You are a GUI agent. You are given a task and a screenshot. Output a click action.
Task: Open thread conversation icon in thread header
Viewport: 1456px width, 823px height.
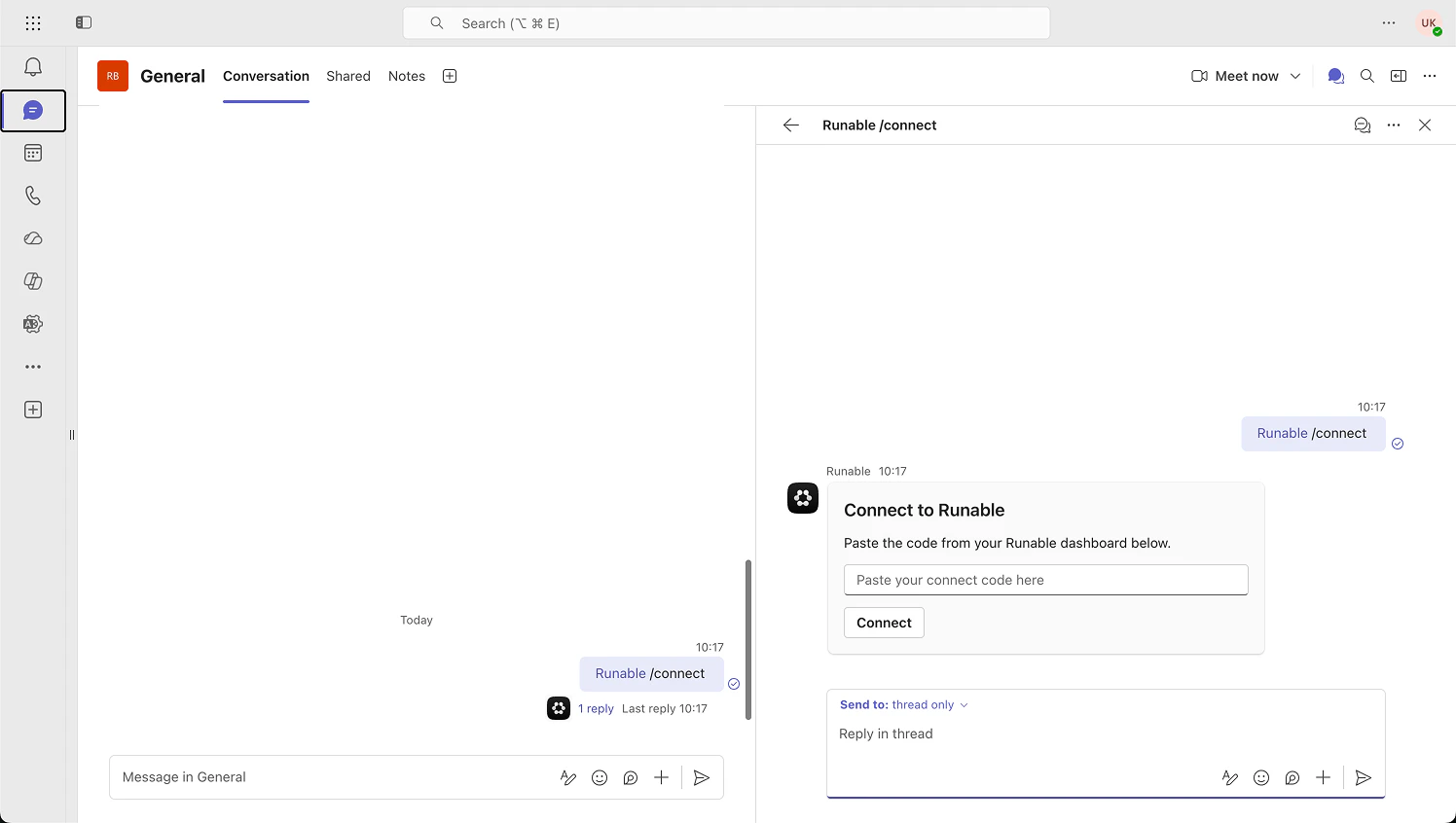click(x=1363, y=125)
